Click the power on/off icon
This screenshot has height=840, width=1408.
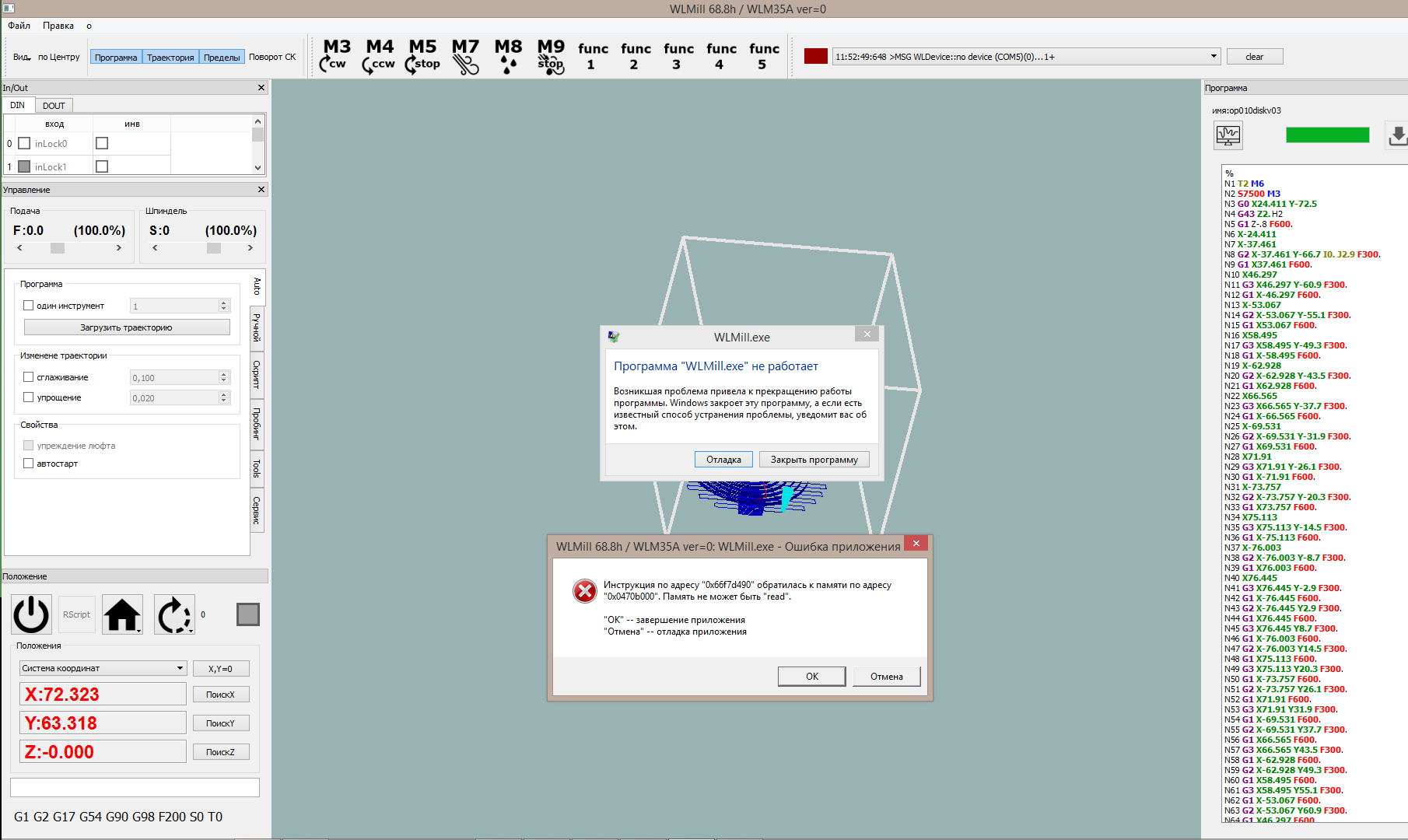click(x=31, y=614)
